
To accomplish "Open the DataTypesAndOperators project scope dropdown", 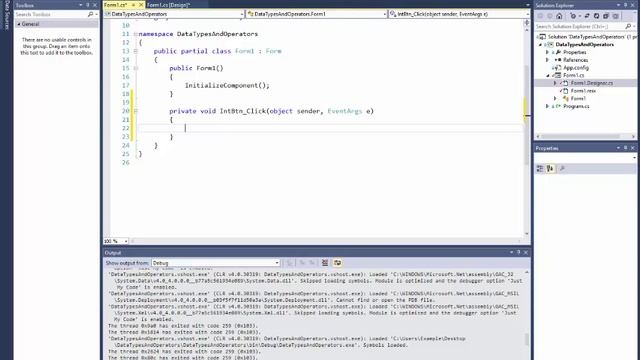I will [x=242, y=14].
